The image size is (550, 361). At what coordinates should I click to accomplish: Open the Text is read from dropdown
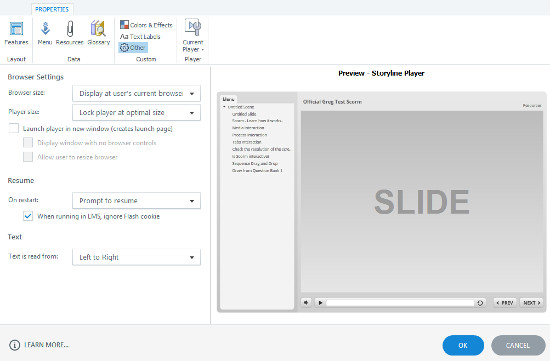coord(136,257)
